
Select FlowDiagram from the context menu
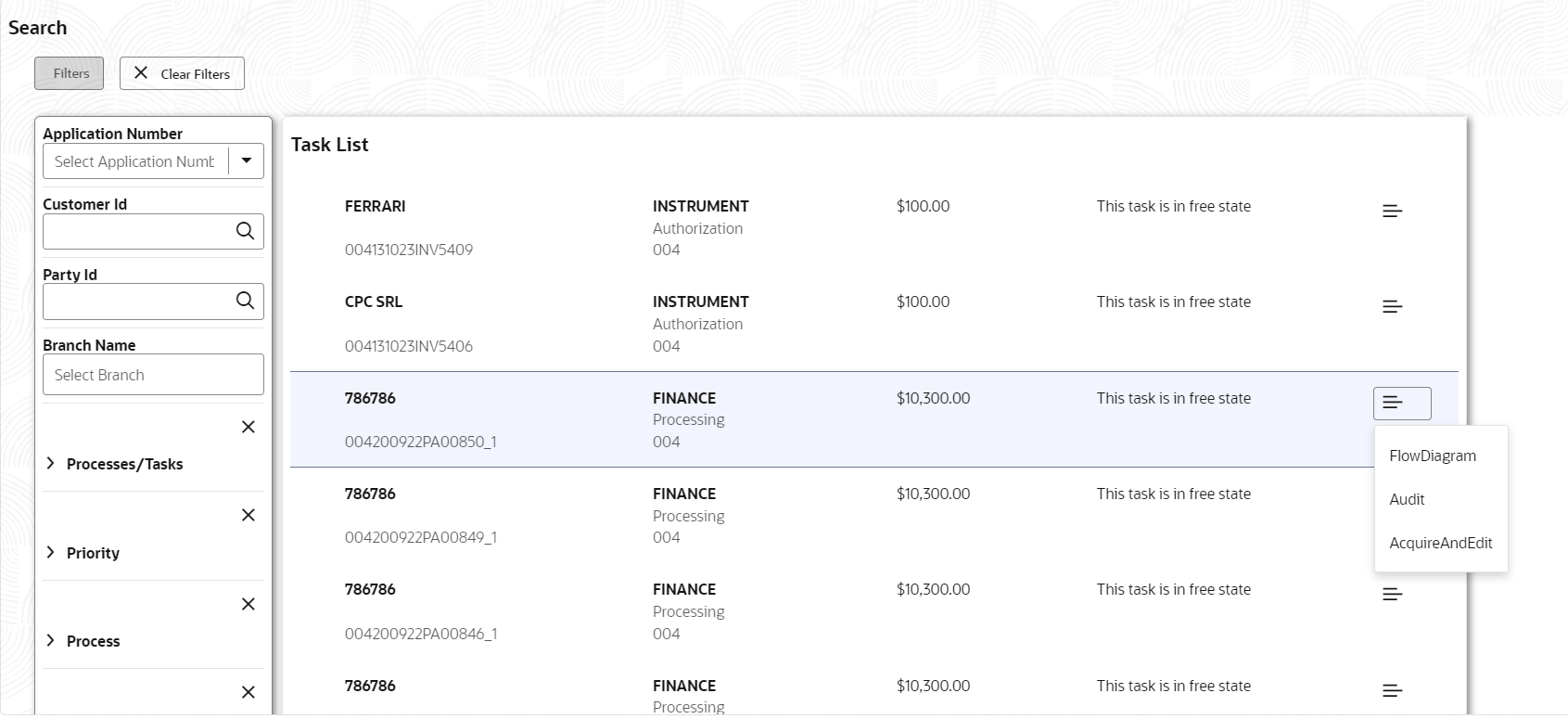click(x=1432, y=456)
